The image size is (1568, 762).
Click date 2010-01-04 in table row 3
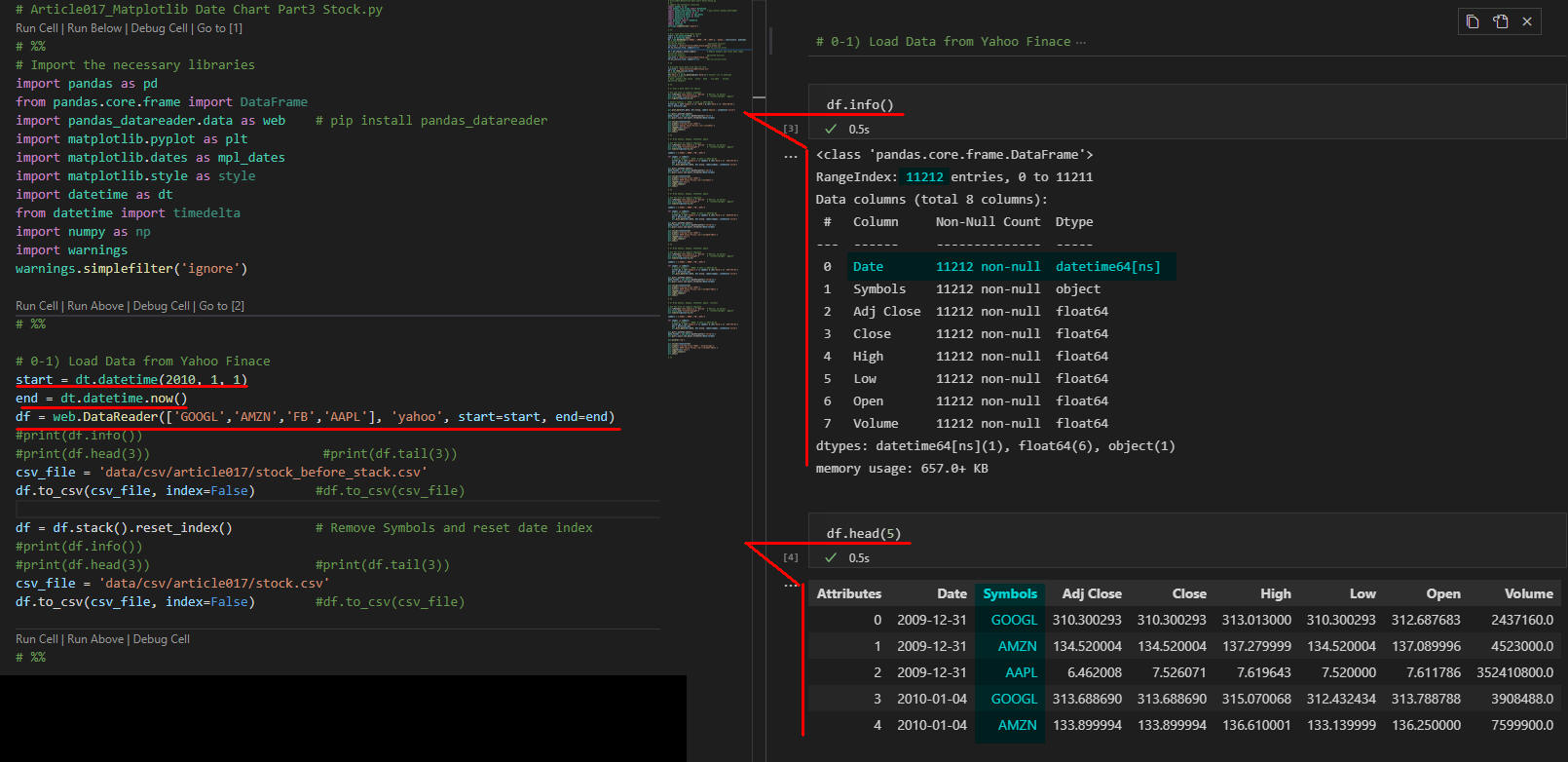pyautogui.click(x=932, y=699)
